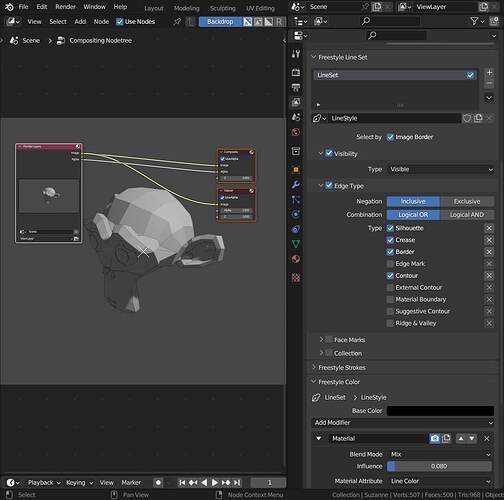Image resolution: width=504 pixels, height=500 pixels.
Task: Enable the Edge Mark edge type
Action: (x=390, y=264)
